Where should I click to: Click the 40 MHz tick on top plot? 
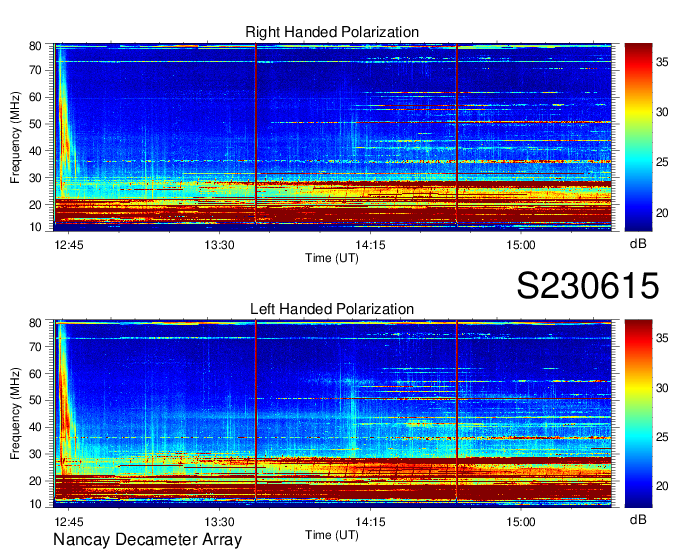click(35, 151)
